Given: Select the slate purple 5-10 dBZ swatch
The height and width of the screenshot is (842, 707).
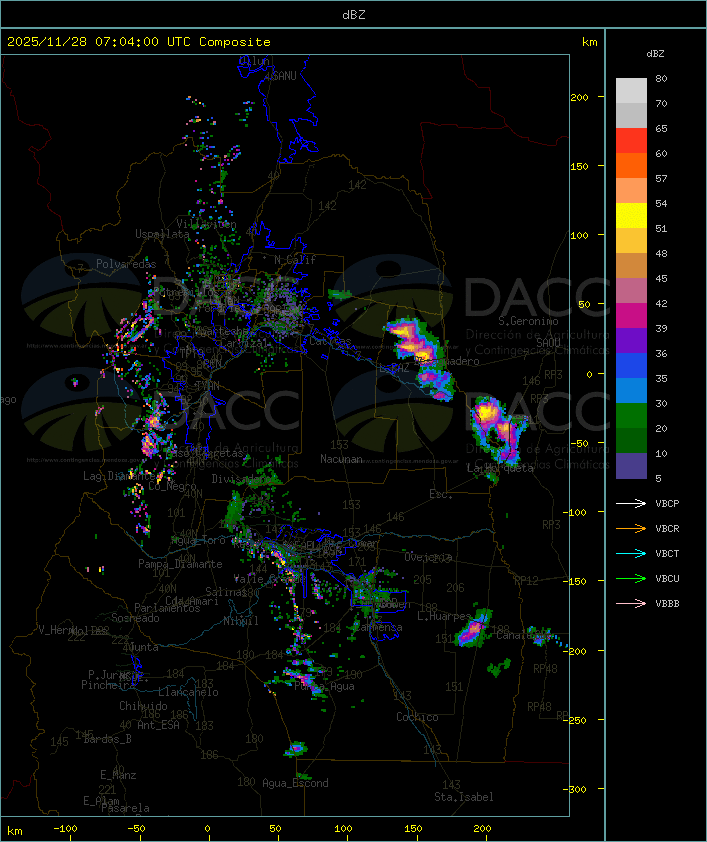Looking at the screenshot, I should [631, 466].
